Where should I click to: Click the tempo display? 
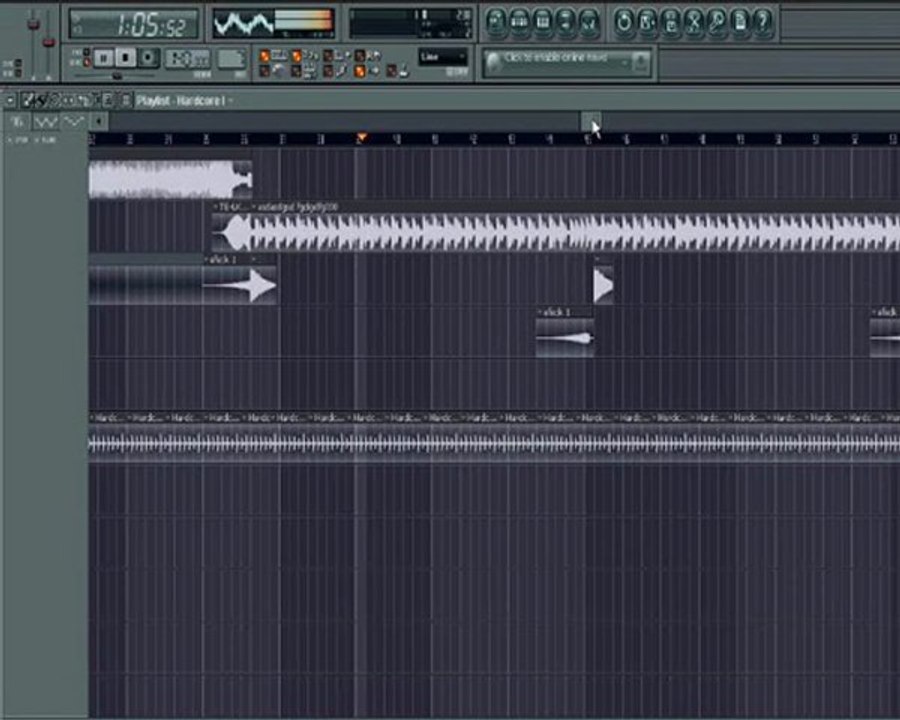pyautogui.click(x=188, y=59)
